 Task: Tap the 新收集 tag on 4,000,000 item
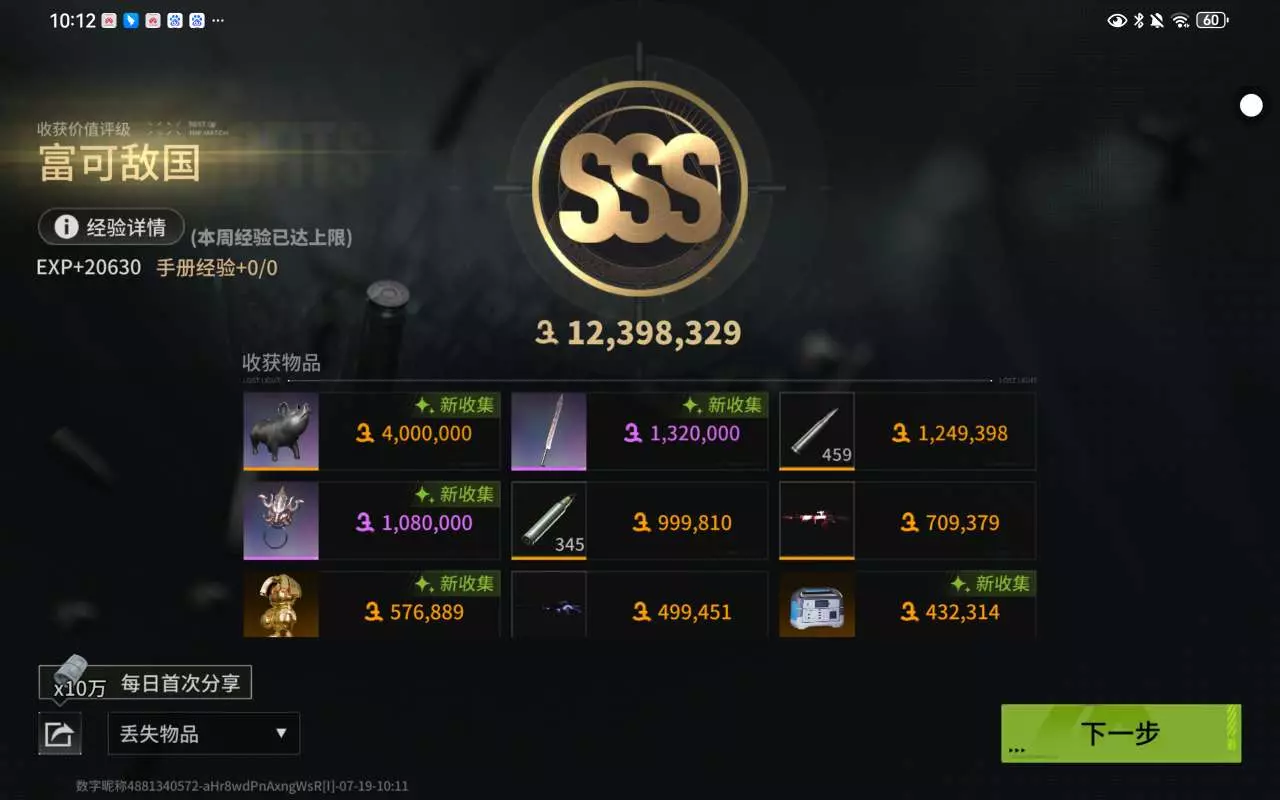[457, 405]
